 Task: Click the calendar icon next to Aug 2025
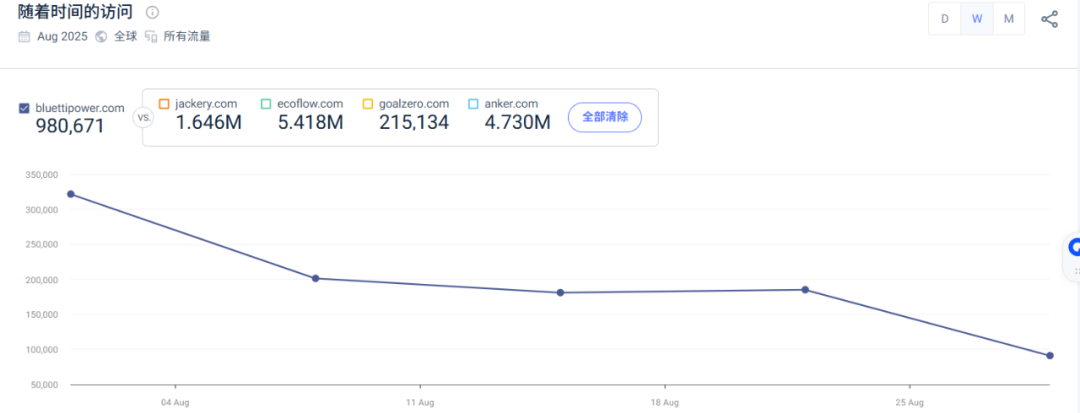(x=24, y=36)
